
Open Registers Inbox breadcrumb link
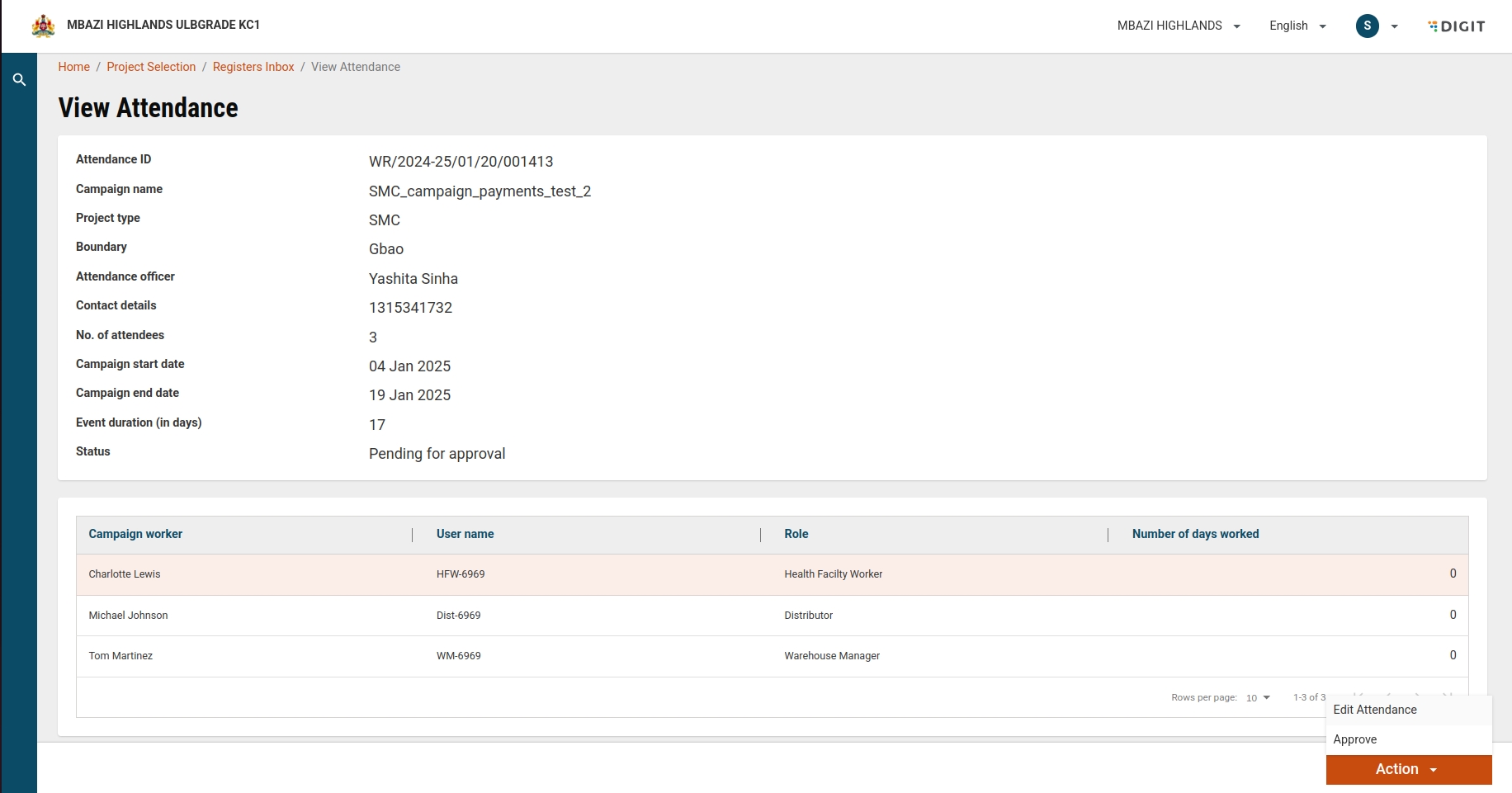253,67
